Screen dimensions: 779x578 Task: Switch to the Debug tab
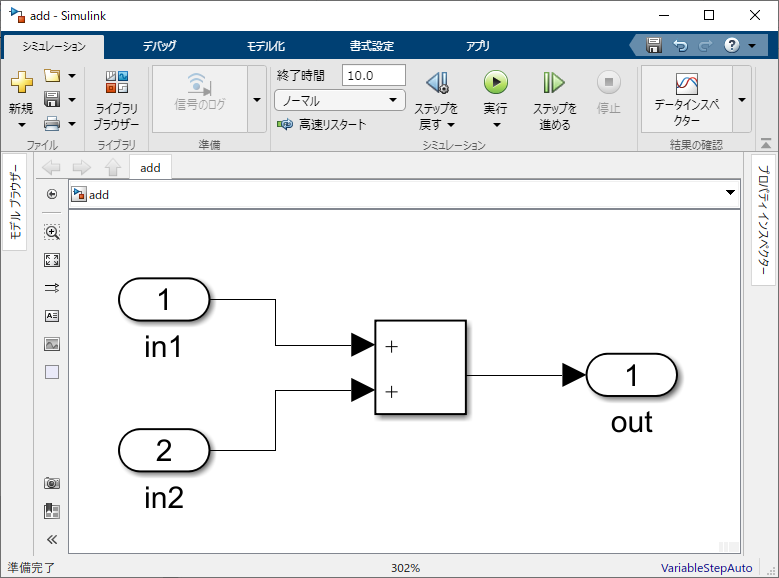(x=159, y=46)
